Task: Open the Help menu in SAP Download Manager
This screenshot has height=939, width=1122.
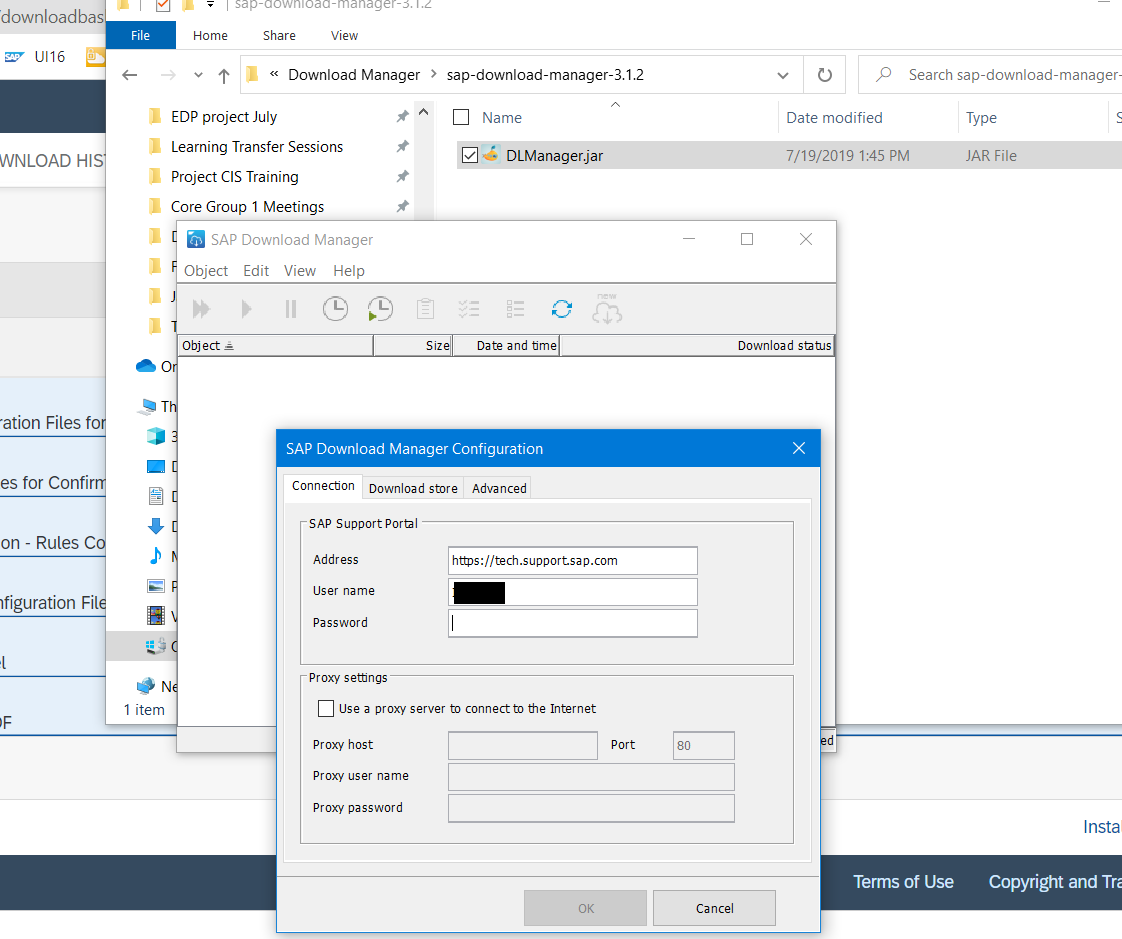Action: tap(348, 271)
